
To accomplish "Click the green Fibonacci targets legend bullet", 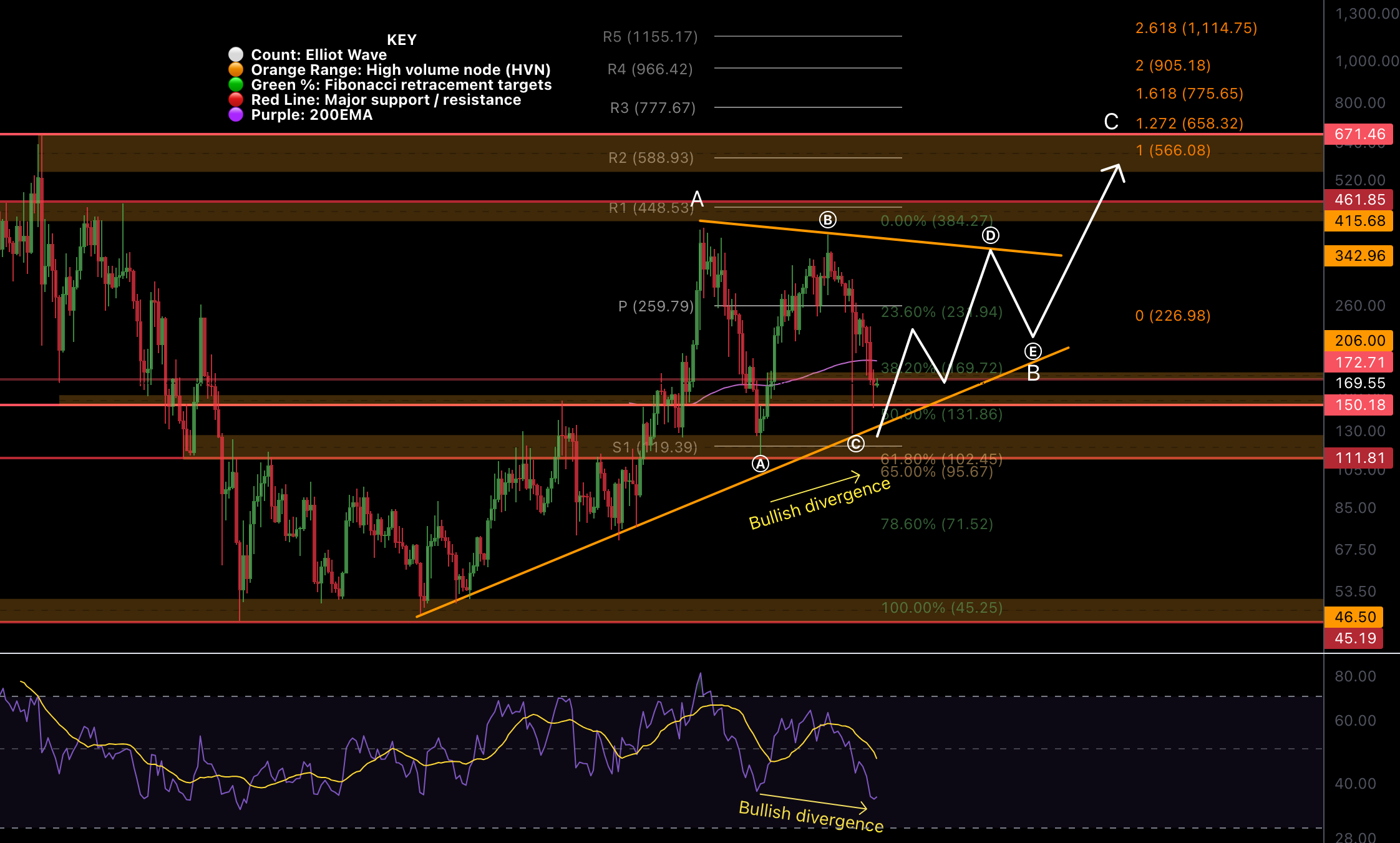I will pos(237,84).
